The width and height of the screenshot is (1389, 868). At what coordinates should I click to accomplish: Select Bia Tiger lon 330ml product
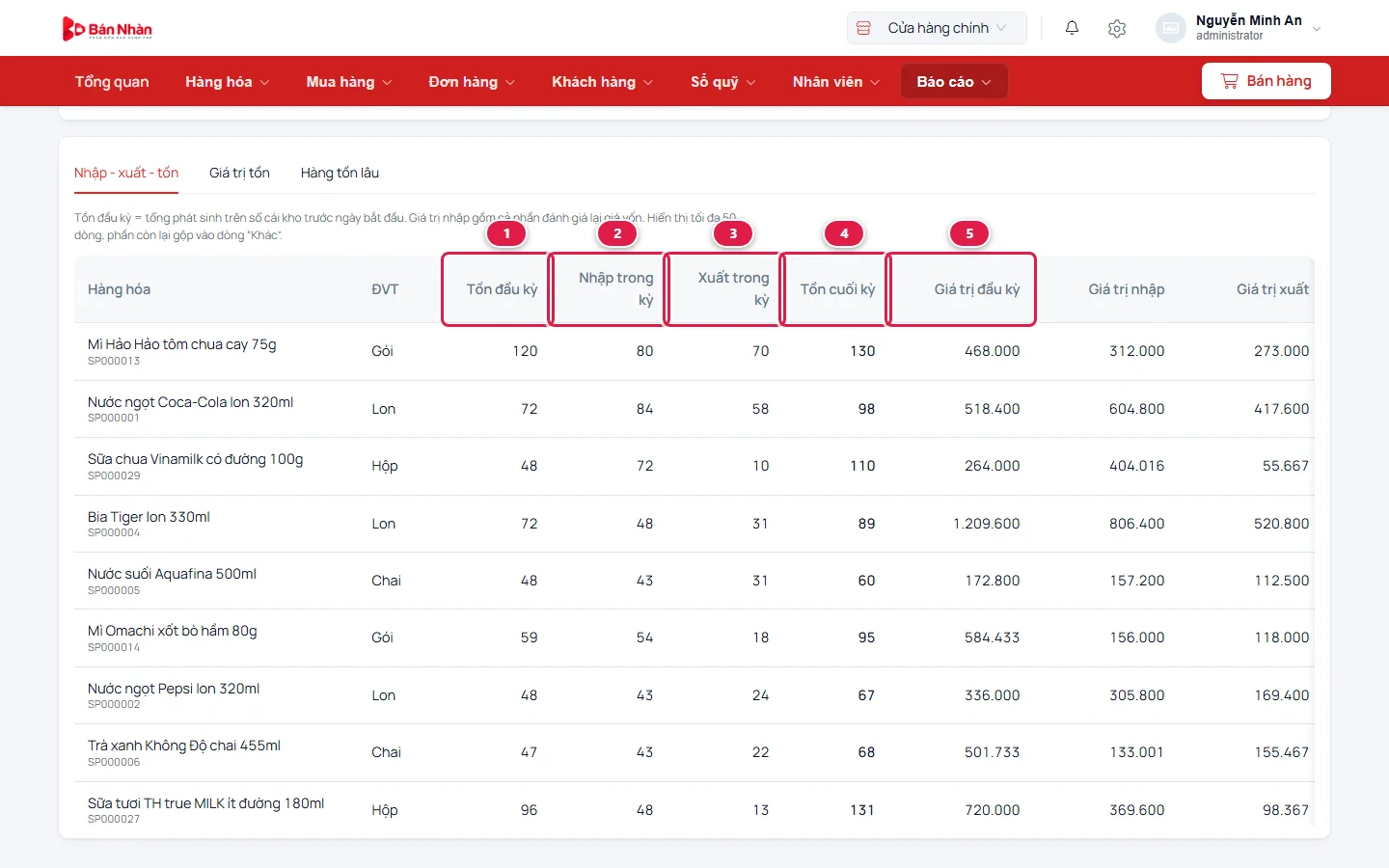tap(149, 517)
